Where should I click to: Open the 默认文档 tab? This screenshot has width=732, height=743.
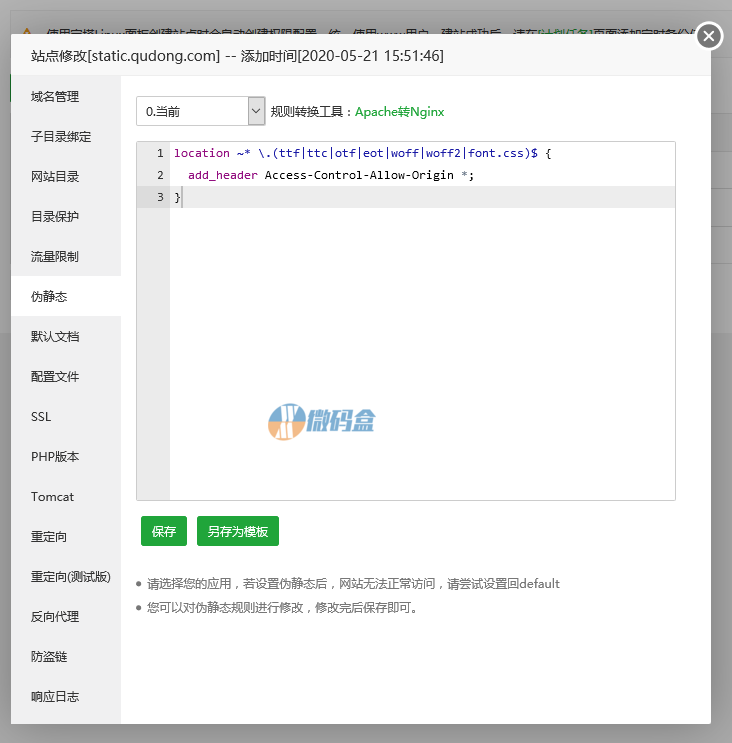click(66, 336)
